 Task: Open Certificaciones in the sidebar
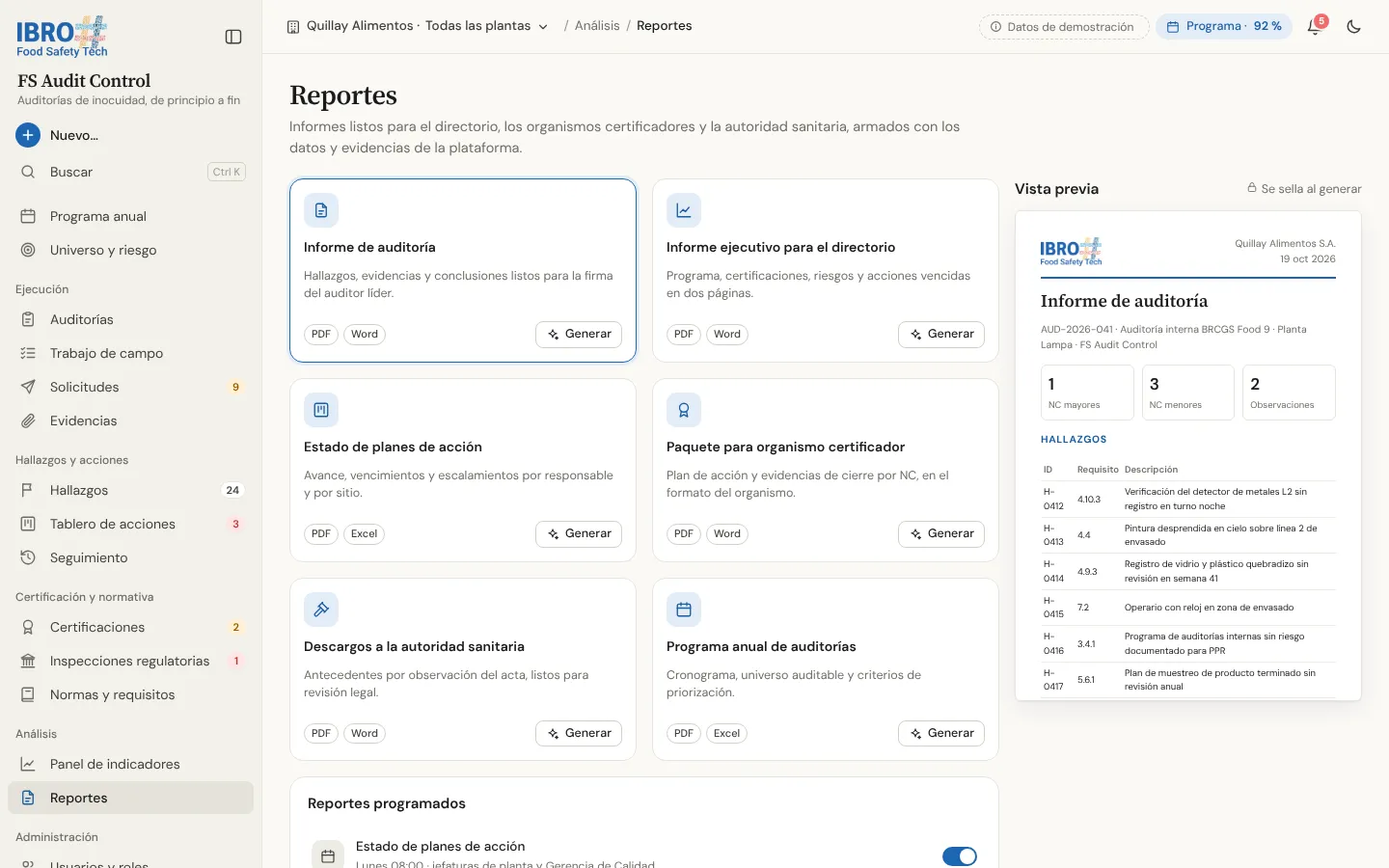pos(130,627)
